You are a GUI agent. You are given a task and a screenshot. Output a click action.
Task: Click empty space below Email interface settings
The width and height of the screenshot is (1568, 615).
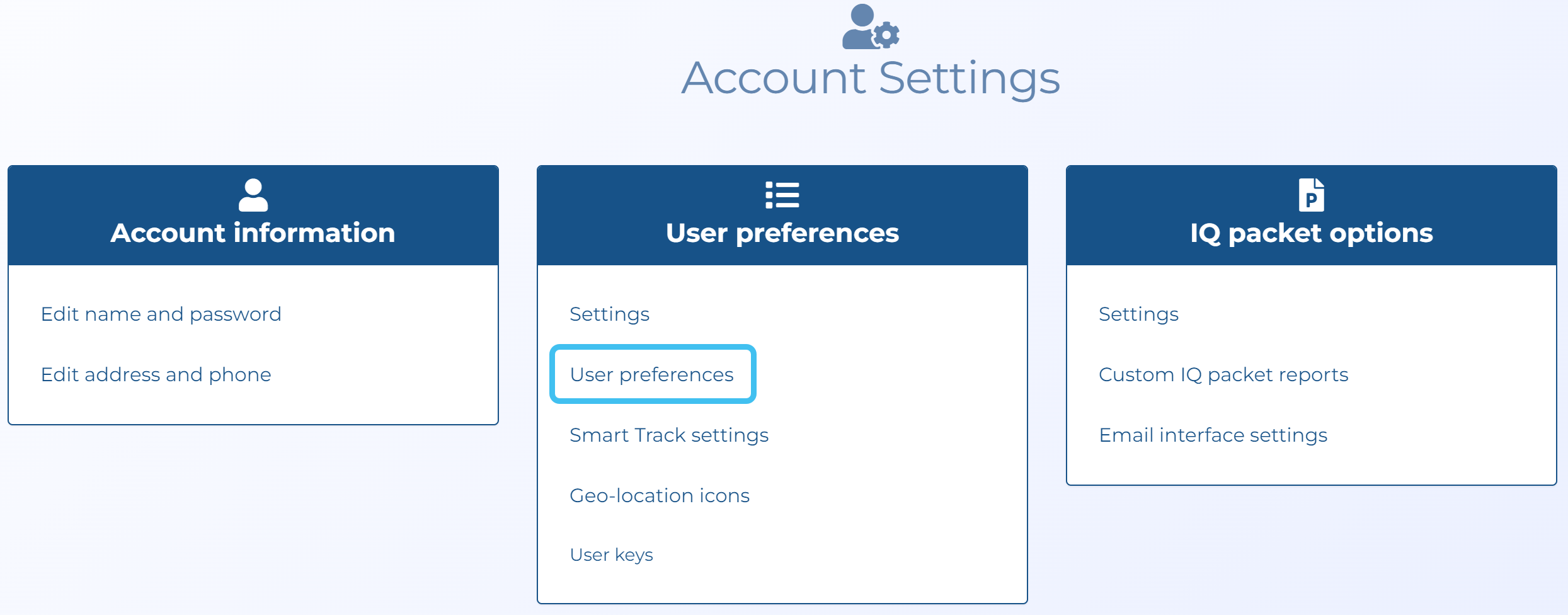pos(1310,465)
